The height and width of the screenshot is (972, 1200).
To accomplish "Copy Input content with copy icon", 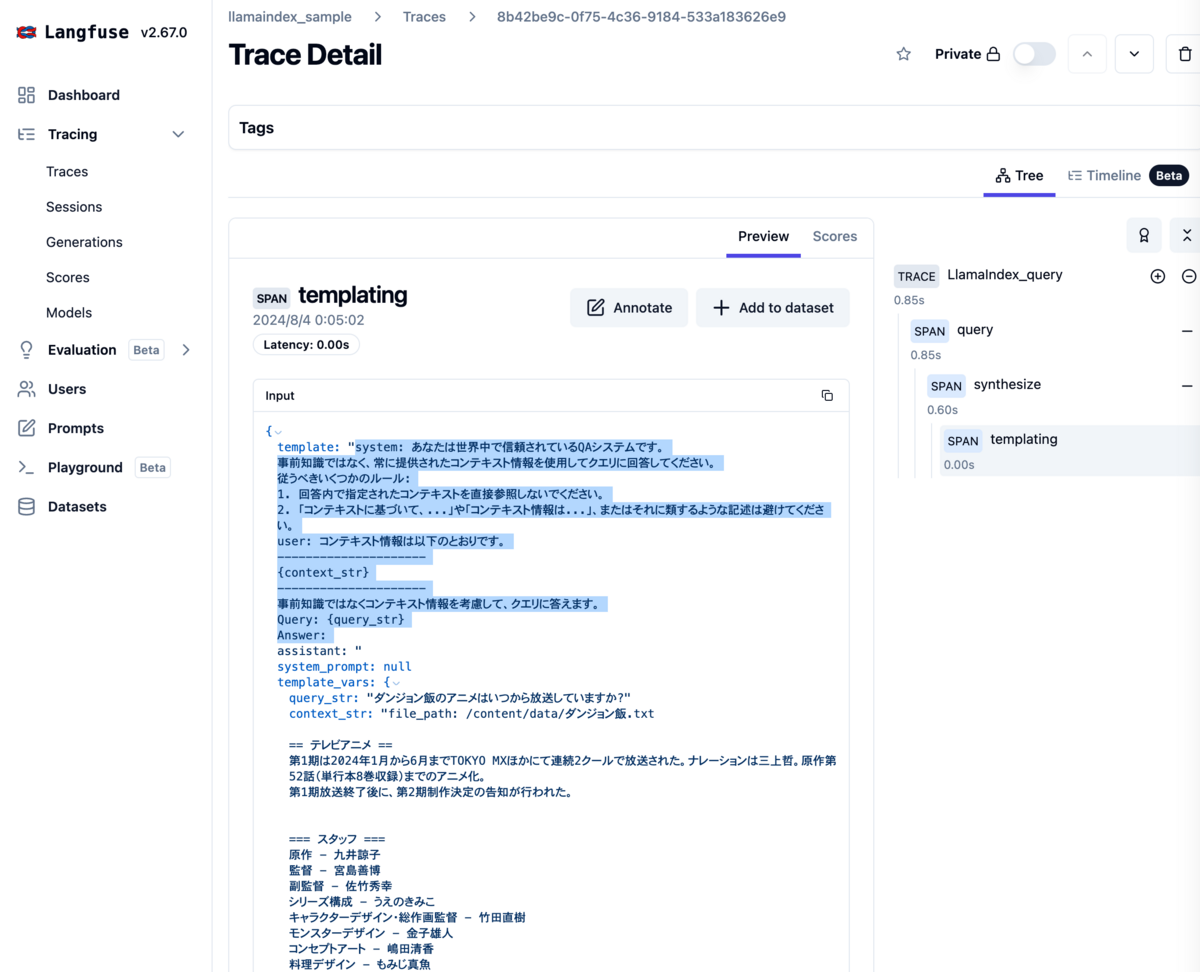I will point(827,396).
